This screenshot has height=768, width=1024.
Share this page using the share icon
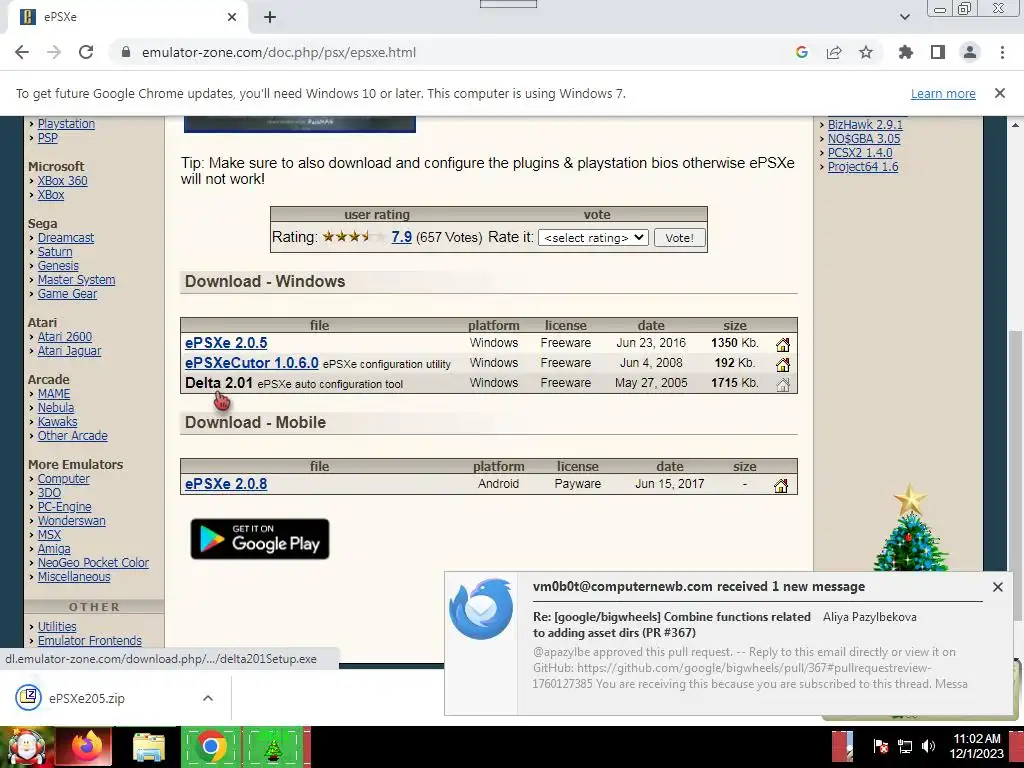tap(834, 52)
